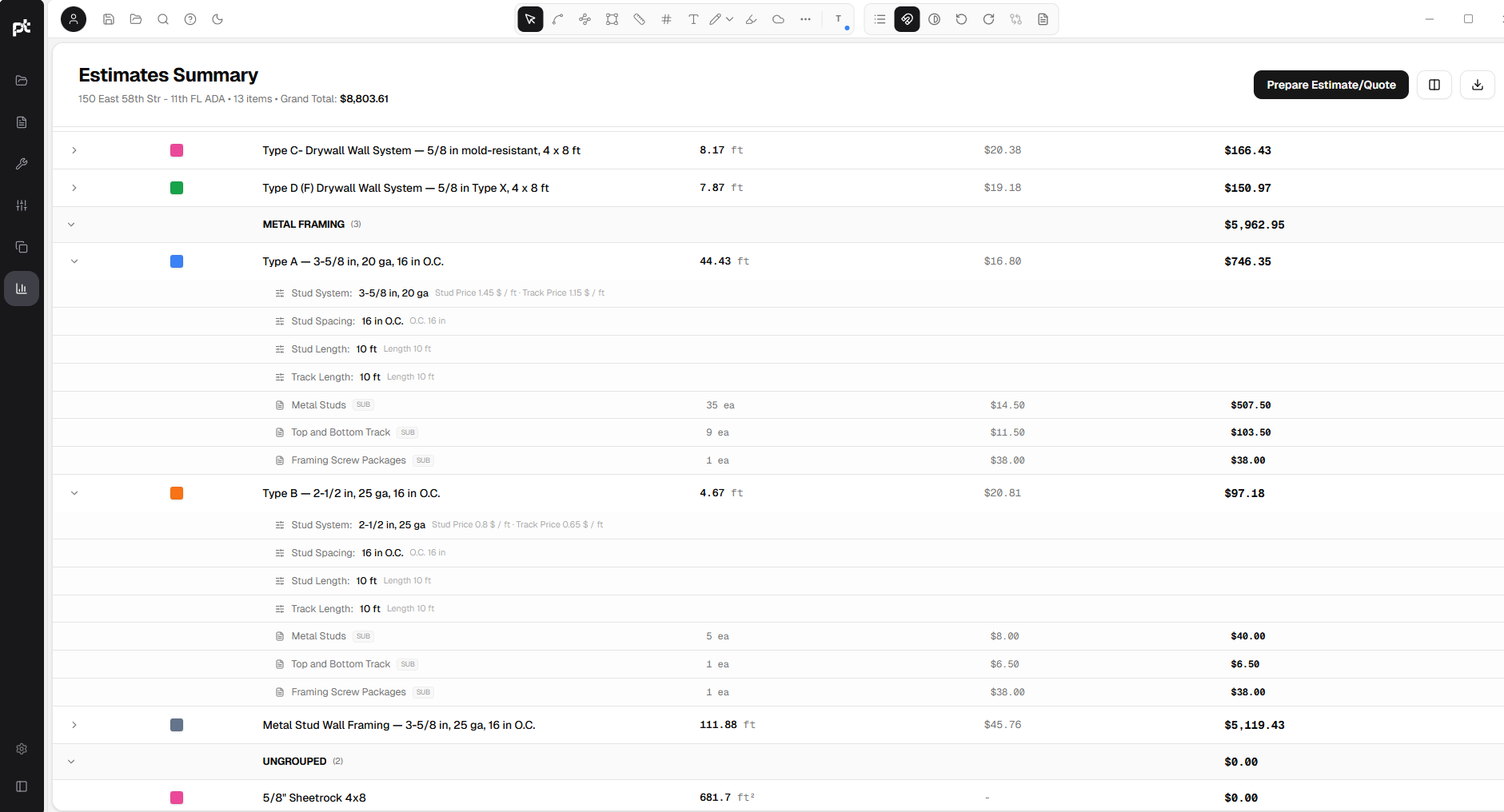
Task: Activate the ruler measure tool
Action: coord(640,19)
